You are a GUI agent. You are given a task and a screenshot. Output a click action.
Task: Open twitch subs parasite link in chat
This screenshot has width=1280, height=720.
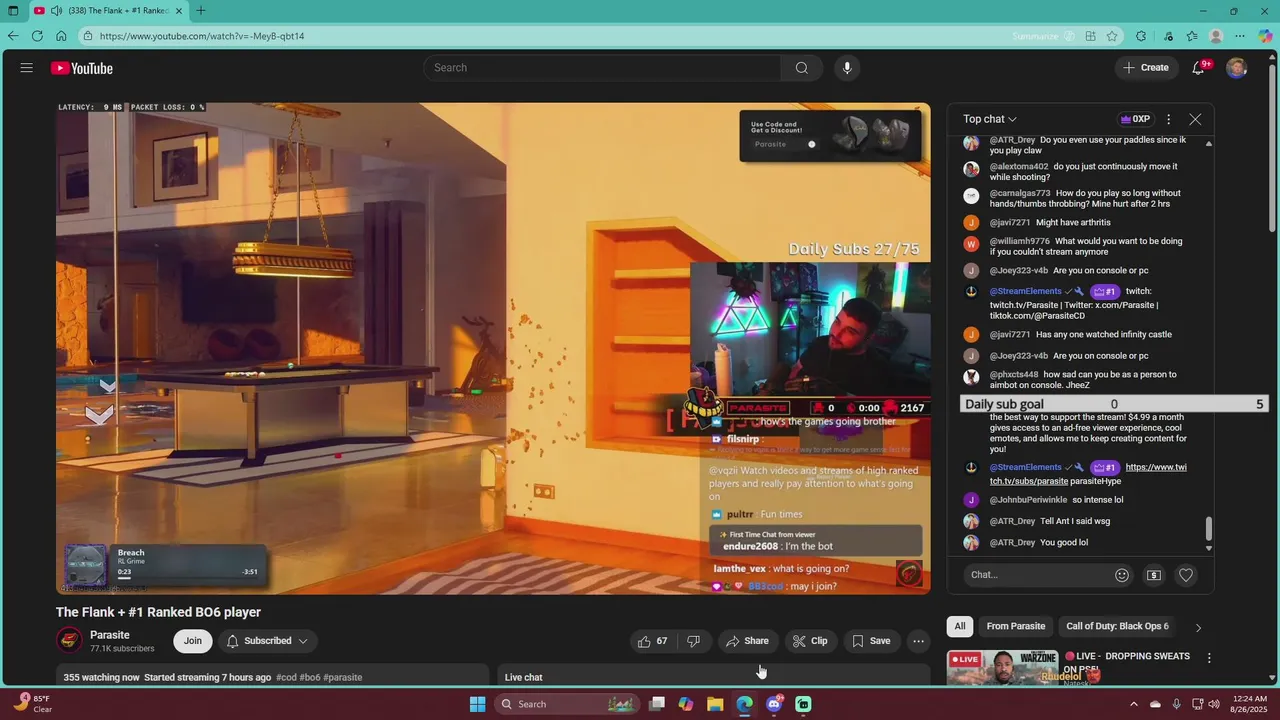click(1088, 474)
